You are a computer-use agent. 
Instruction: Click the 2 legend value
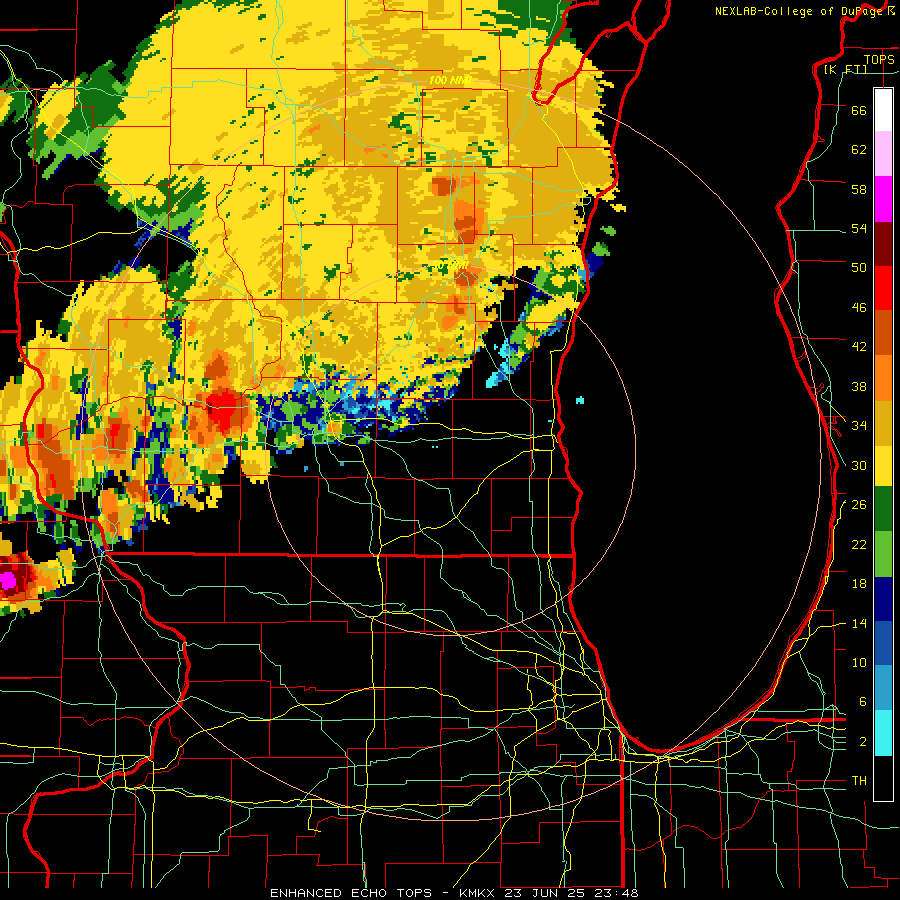coord(862,742)
